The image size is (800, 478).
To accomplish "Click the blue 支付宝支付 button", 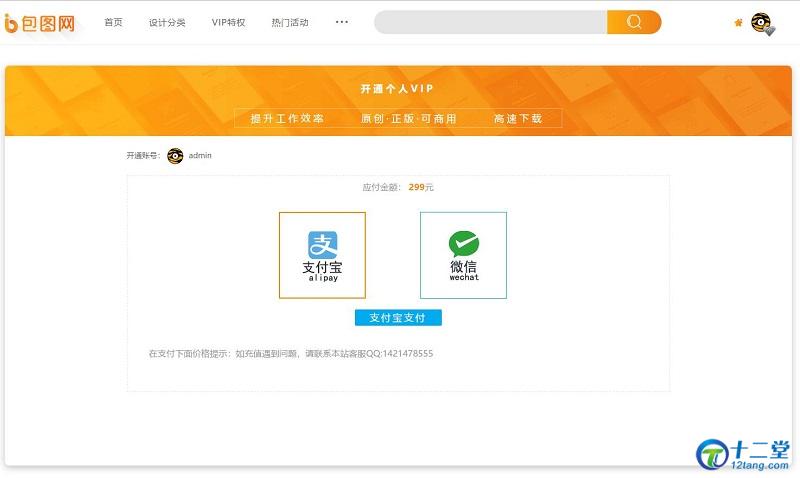I will (398, 317).
